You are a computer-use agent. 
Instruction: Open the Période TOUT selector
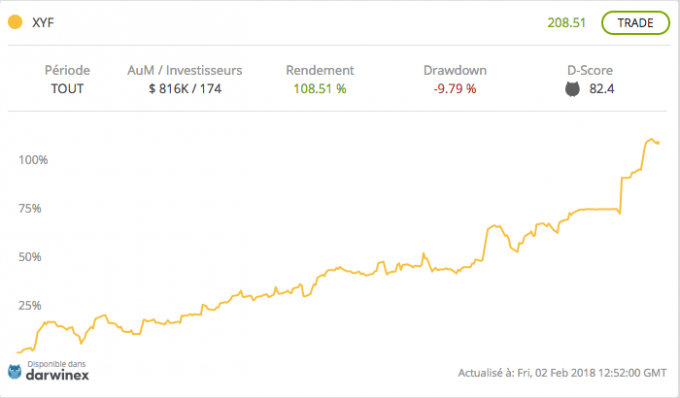tap(67, 88)
